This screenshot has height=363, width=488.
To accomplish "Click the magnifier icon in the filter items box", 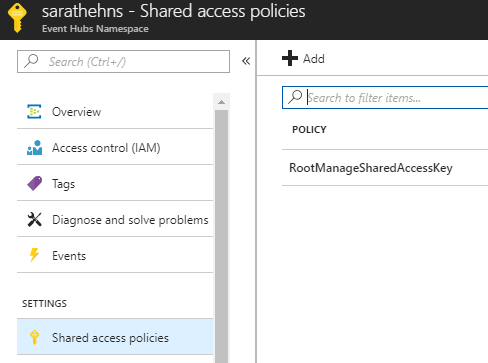I will [x=295, y=97].
